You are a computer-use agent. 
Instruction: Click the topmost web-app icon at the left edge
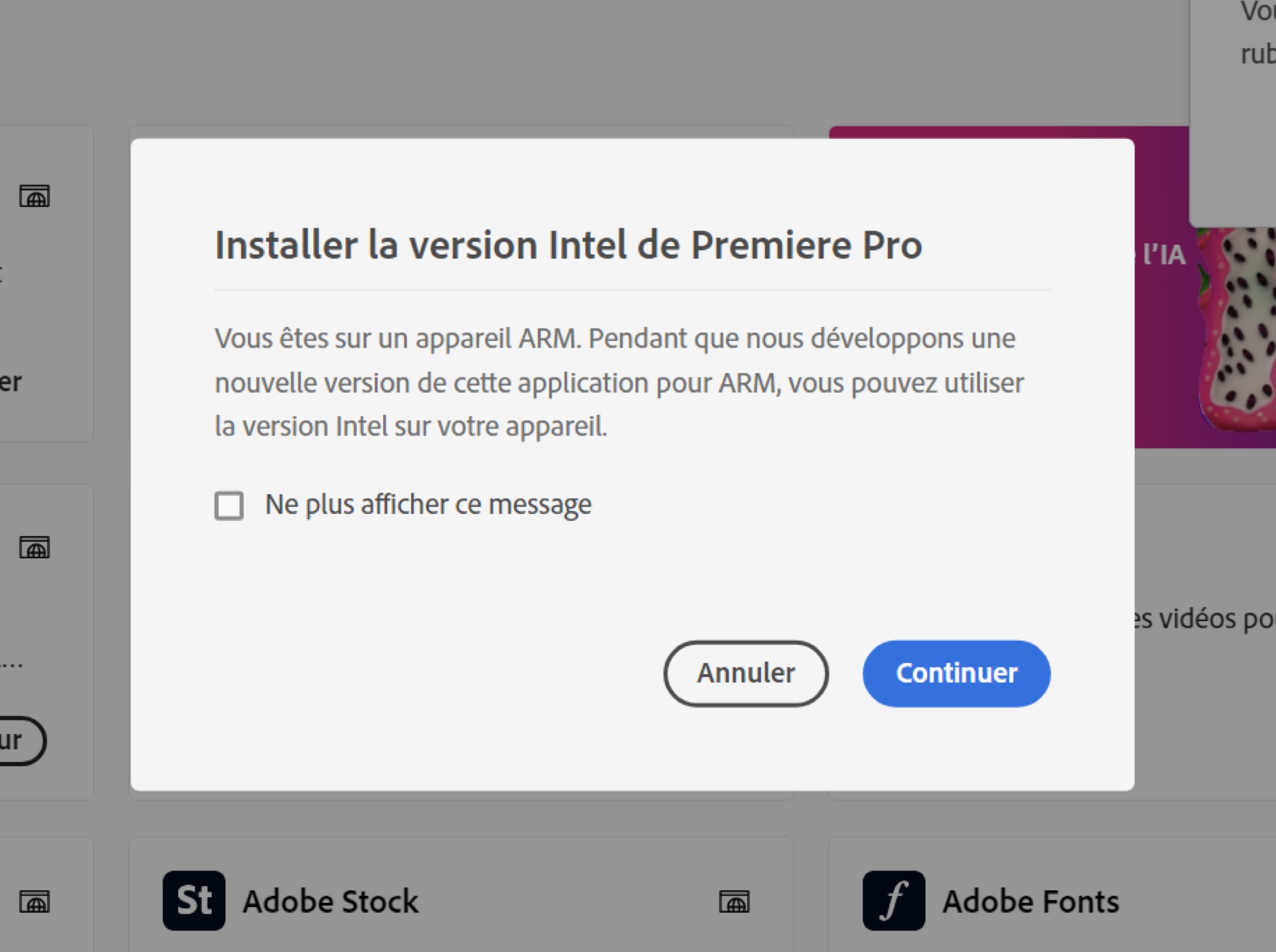[x=34, y=196]
